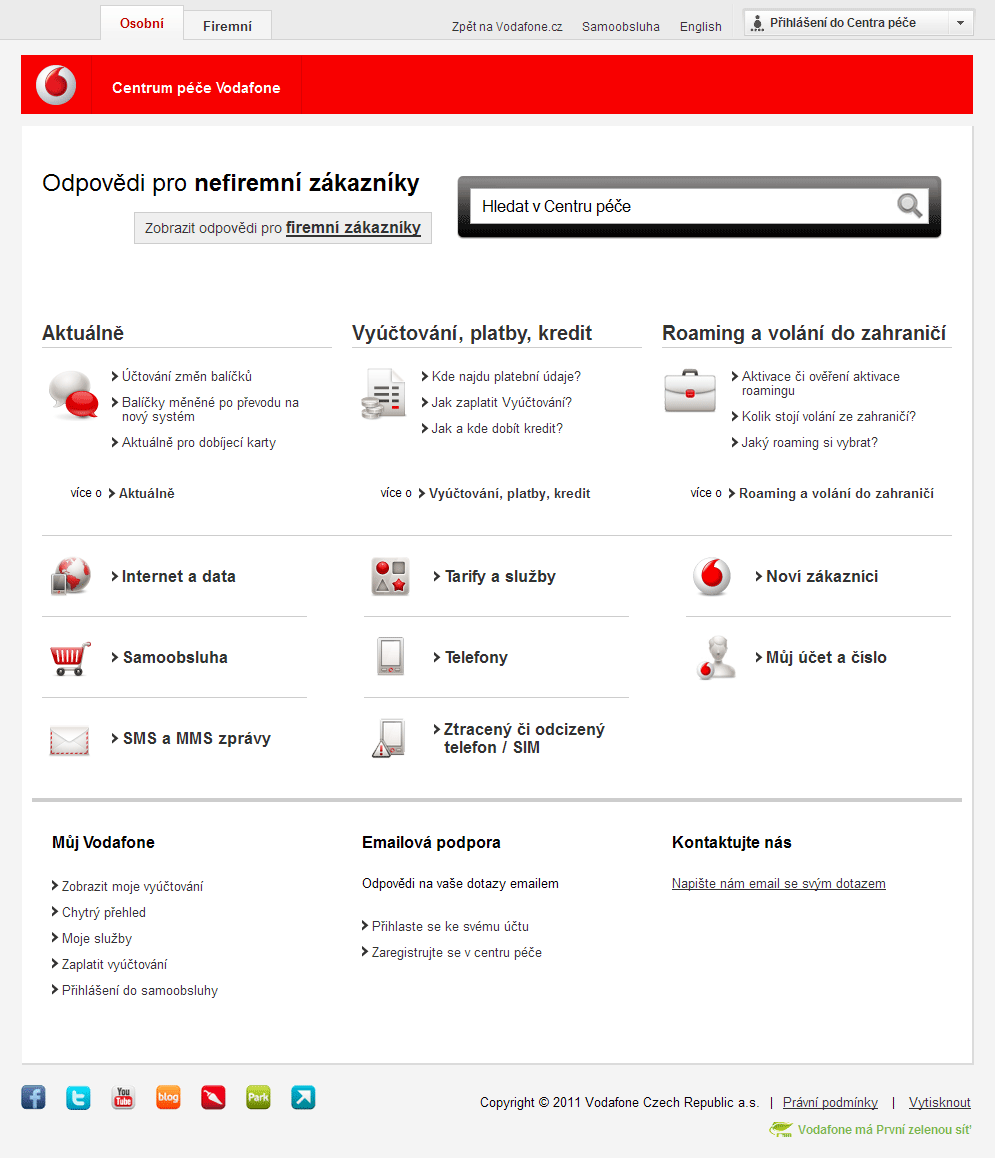Screen dimensions: 995x1158
Task: Click the invoice and coins billing icon
Action: pyautogui.click(x=383, y=394)
